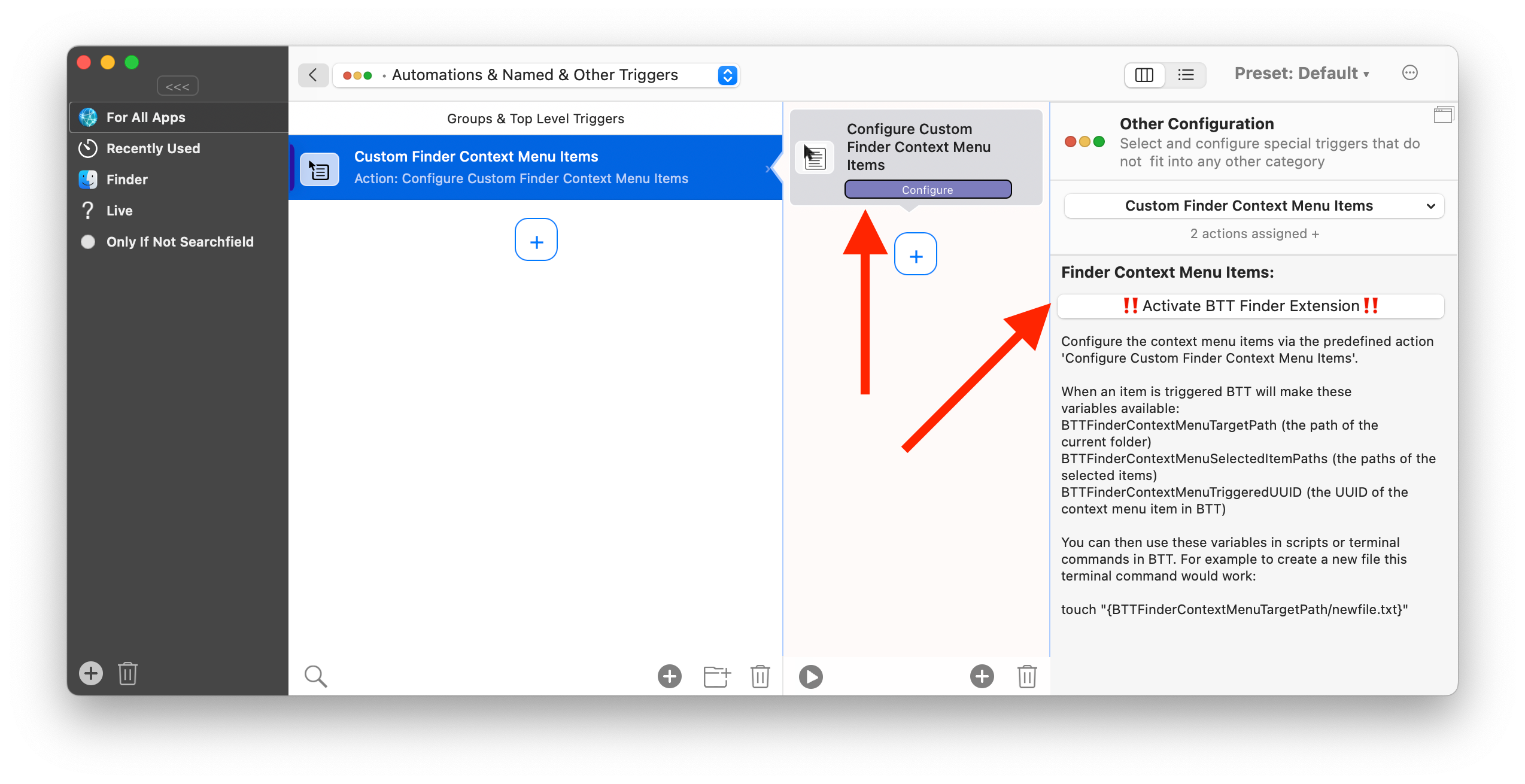Viewport: 1525px width, 784px height.
Task: Delete selected trigger with trash icon
Action: 760,677
